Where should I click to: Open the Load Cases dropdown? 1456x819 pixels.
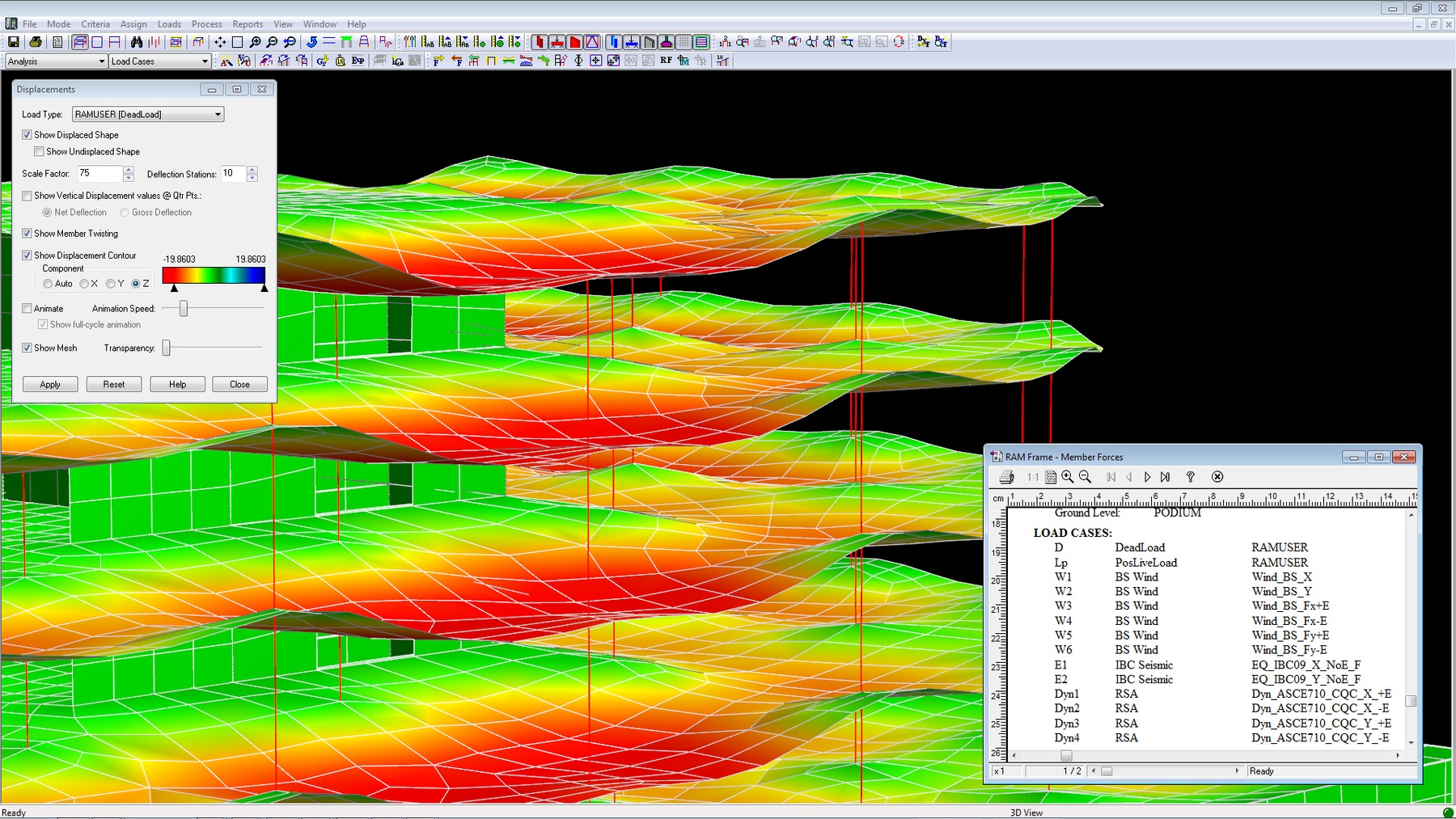pyautogui.click(x=159, y=61)
